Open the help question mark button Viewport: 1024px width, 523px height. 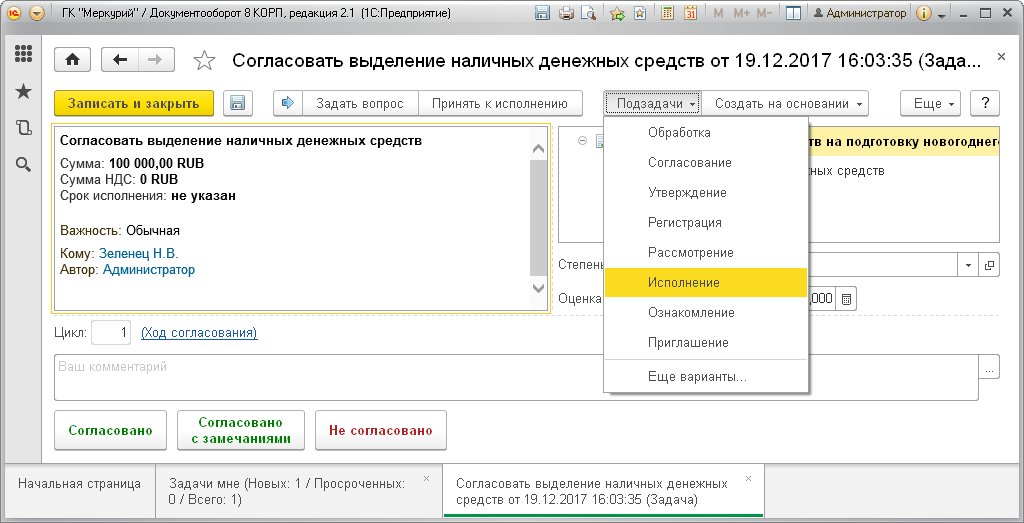pyautogui.click(x=985, y=103)
